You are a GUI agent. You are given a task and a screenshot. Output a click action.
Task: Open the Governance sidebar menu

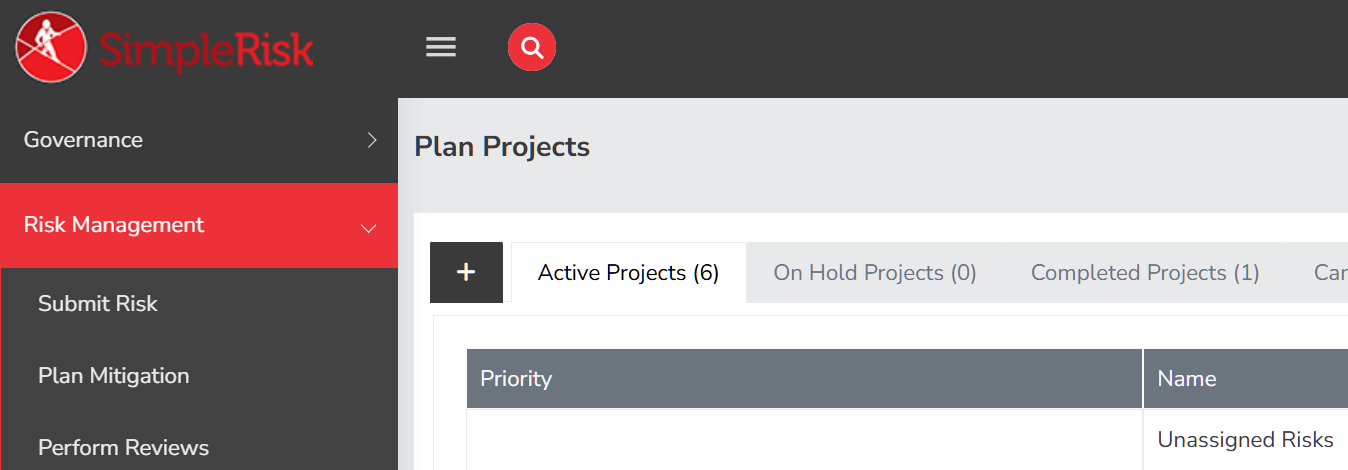tap(84, 140)
